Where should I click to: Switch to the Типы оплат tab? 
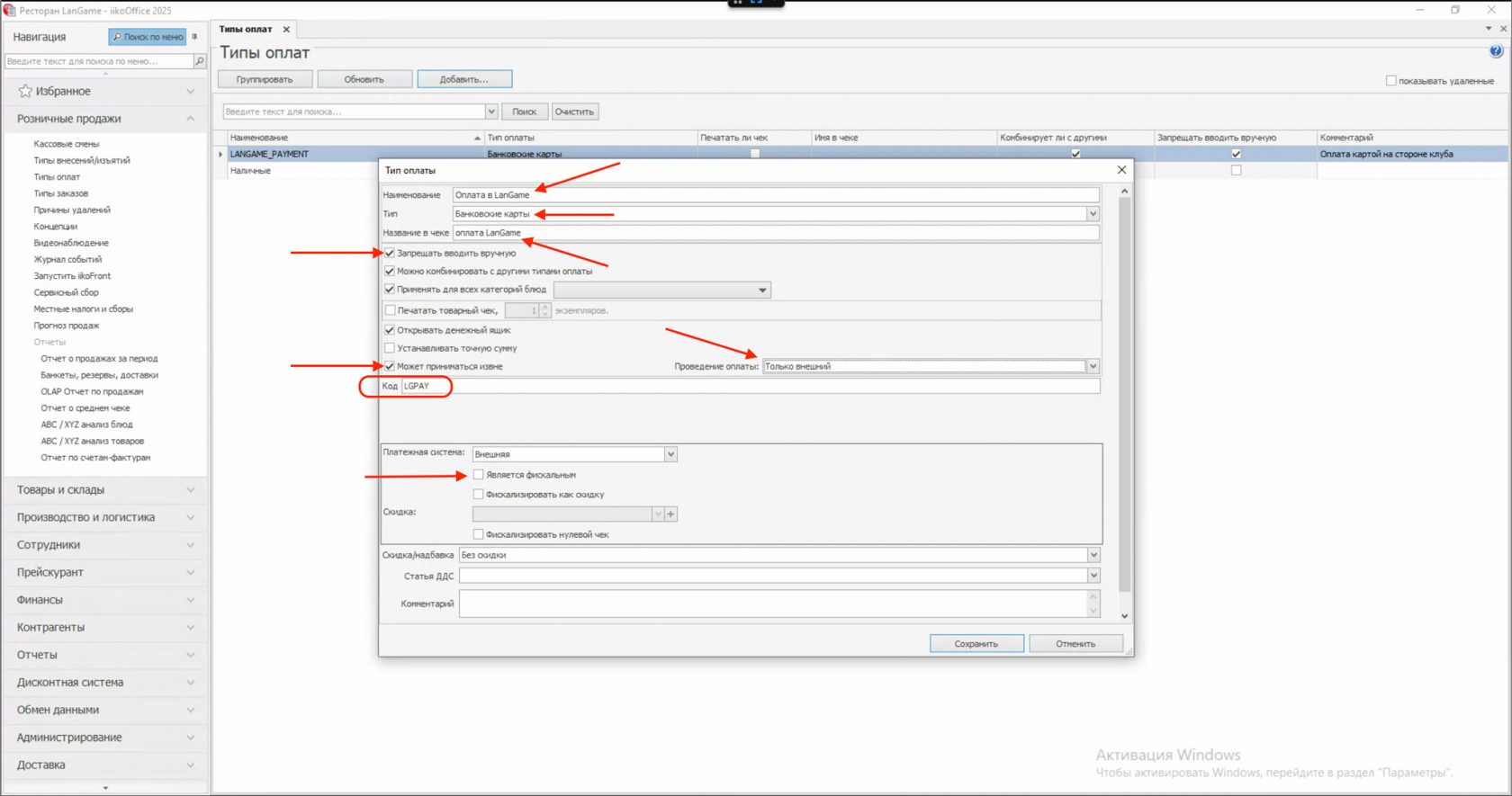[246, 30]
